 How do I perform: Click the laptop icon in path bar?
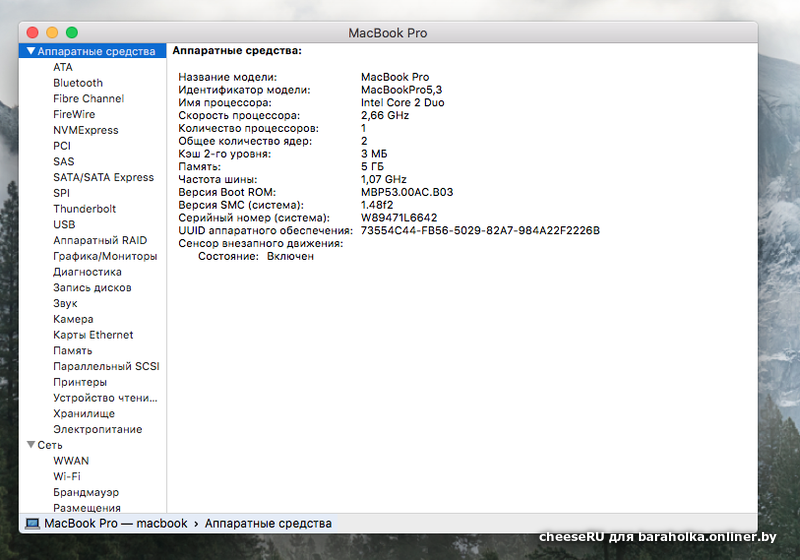pos(32,524)
